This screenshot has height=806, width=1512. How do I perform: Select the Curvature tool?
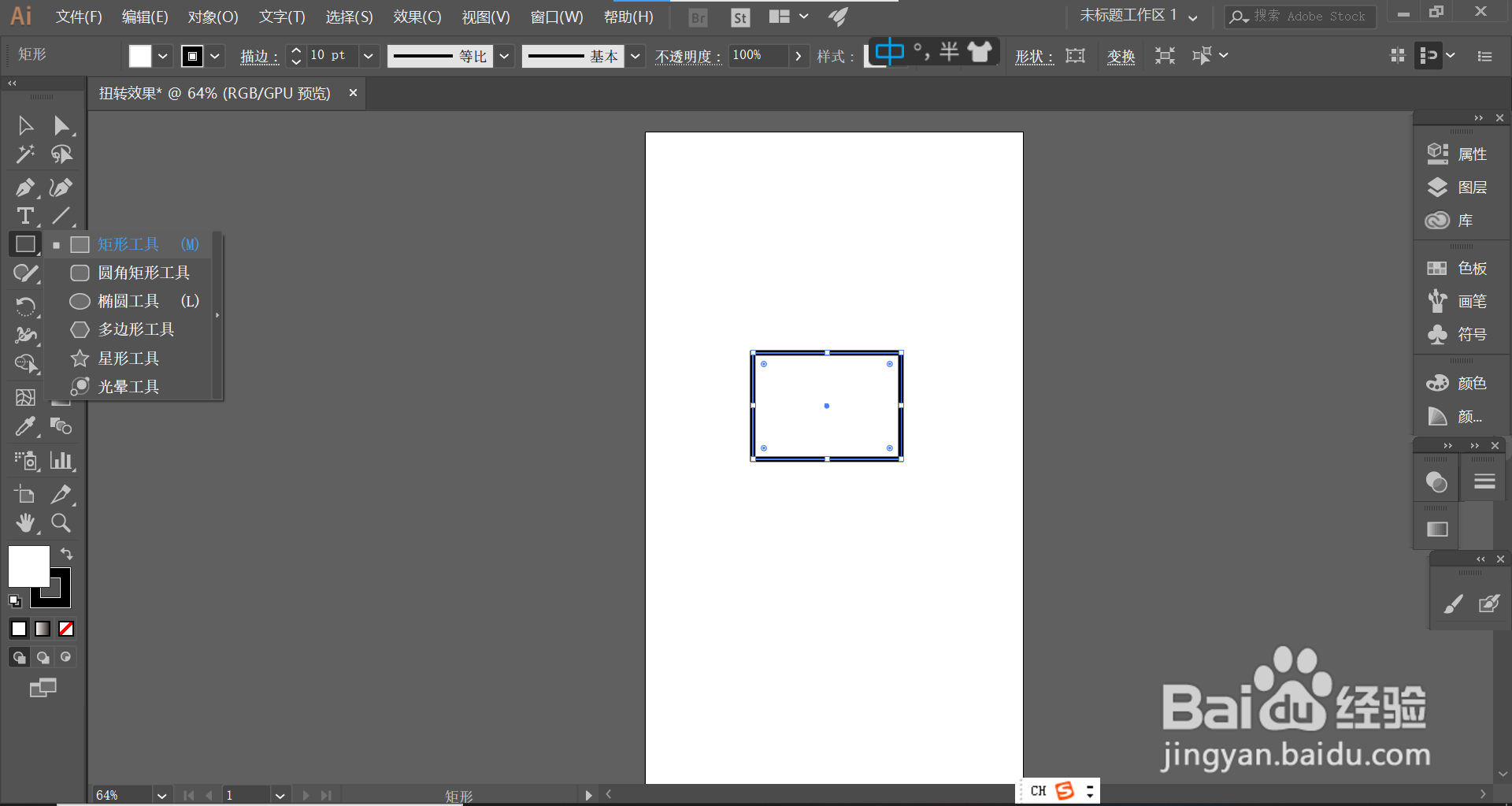point(61,188)
